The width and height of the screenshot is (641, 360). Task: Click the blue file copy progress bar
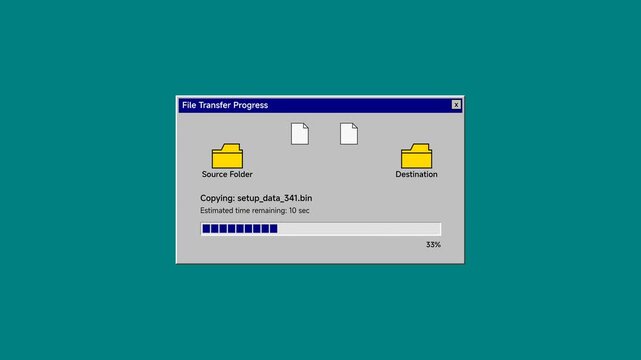point(321,229)
